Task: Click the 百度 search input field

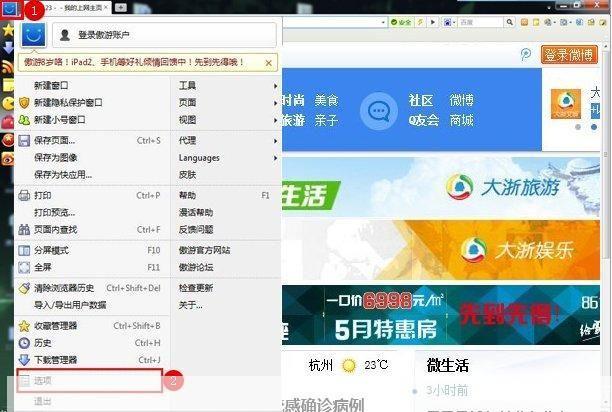Action: (480, 22)
